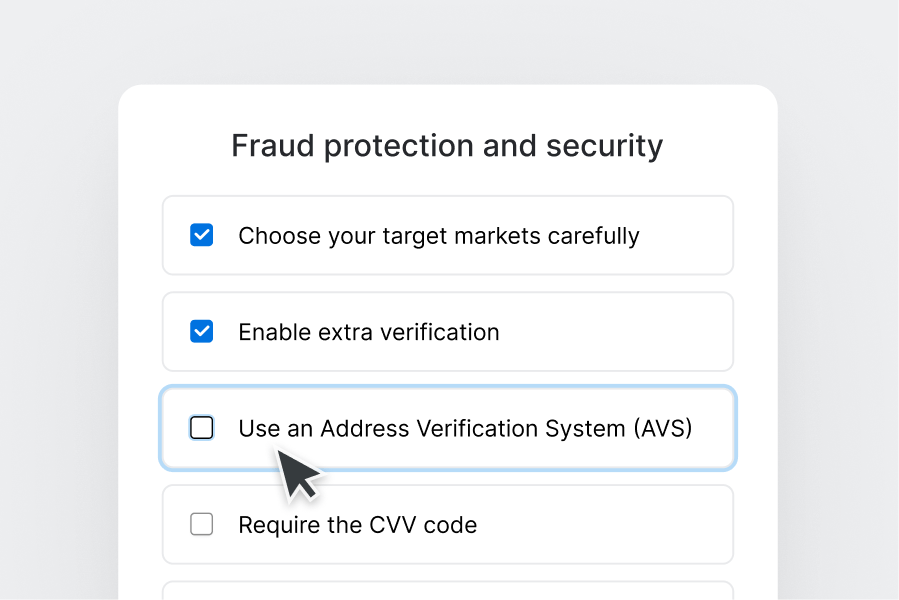The height and width of the screenshot is (600, 899).
Task: Click the partially visible bottom option card
Action: point(447,592)
